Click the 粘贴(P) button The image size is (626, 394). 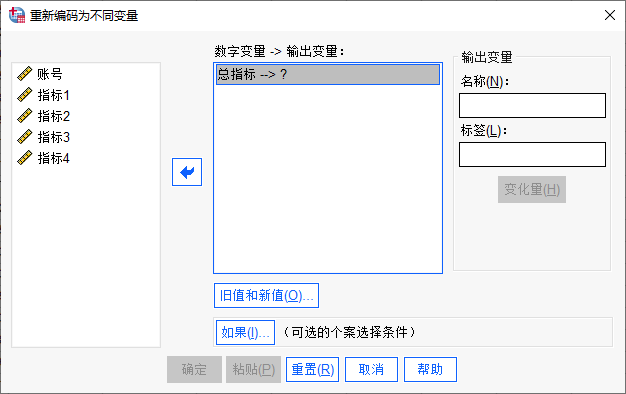coord(254,369)
